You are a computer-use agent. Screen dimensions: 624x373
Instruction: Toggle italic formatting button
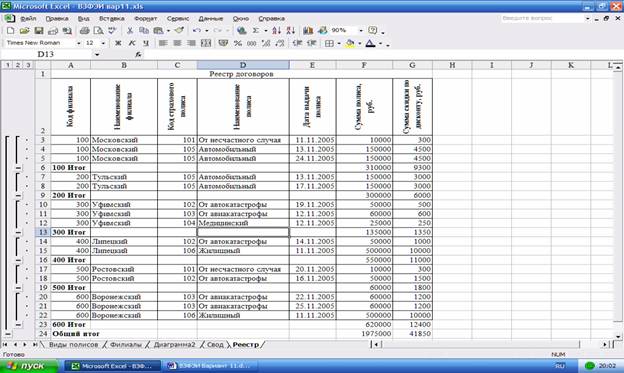pos(132,43)
